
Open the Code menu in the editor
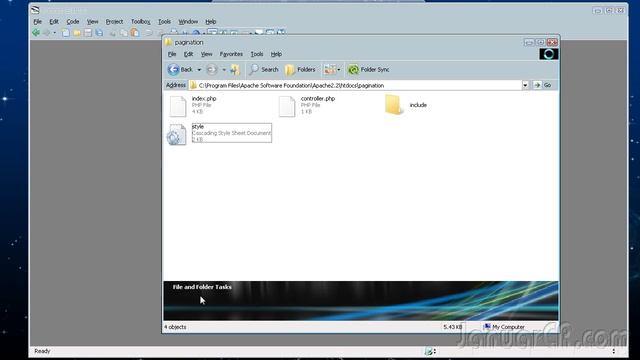coord(73,22)
